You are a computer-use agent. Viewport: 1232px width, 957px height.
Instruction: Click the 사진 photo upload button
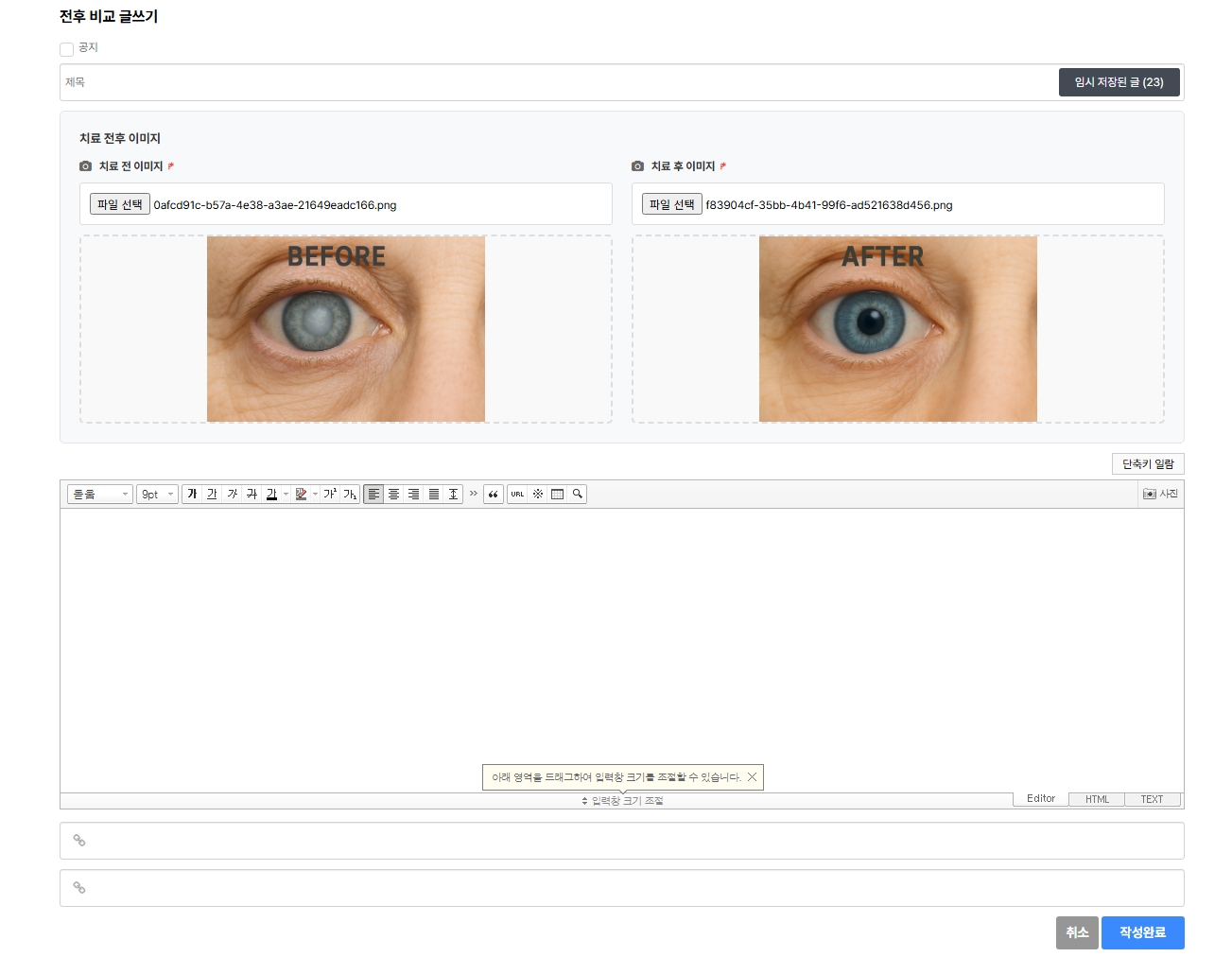(1160, 494)
